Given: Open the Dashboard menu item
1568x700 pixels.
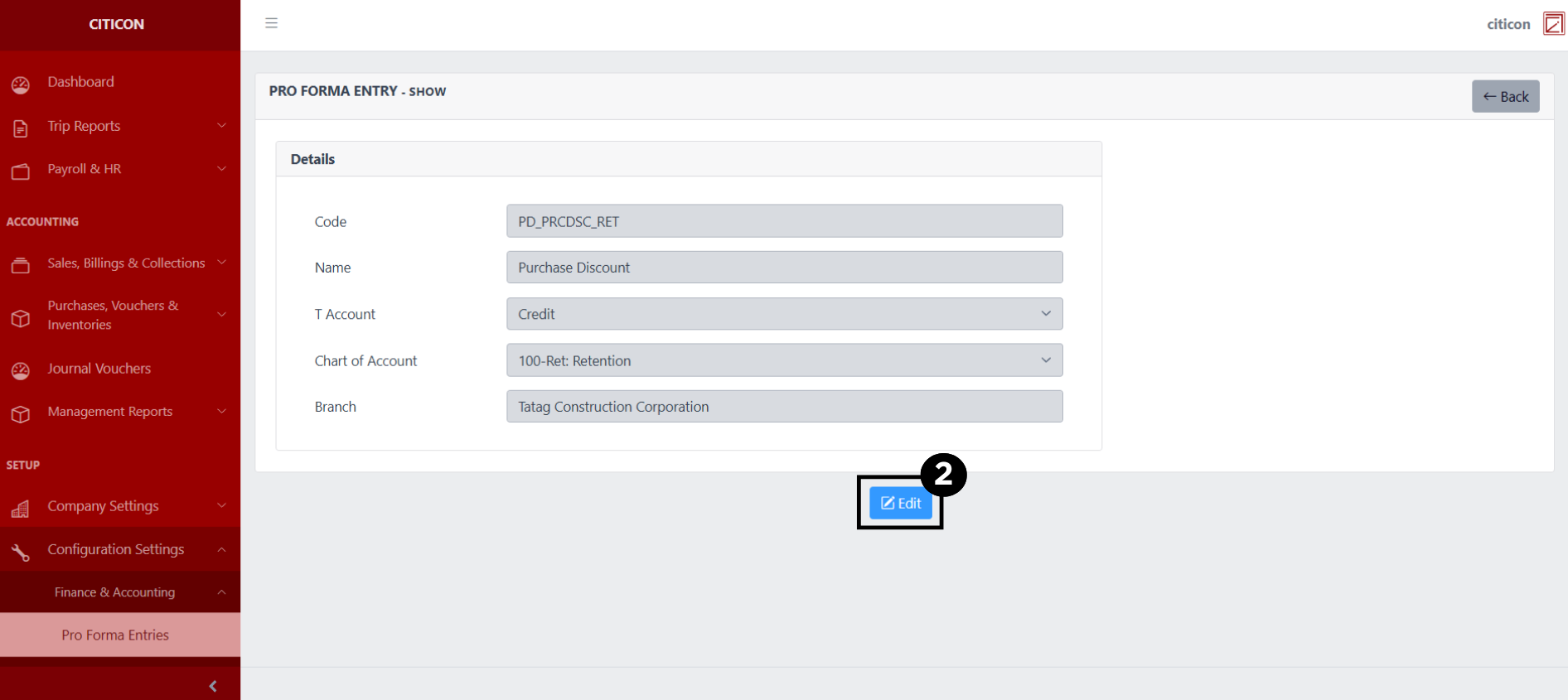Looking at the screenshot, I should pyautogui.click(x=120, y=82).
